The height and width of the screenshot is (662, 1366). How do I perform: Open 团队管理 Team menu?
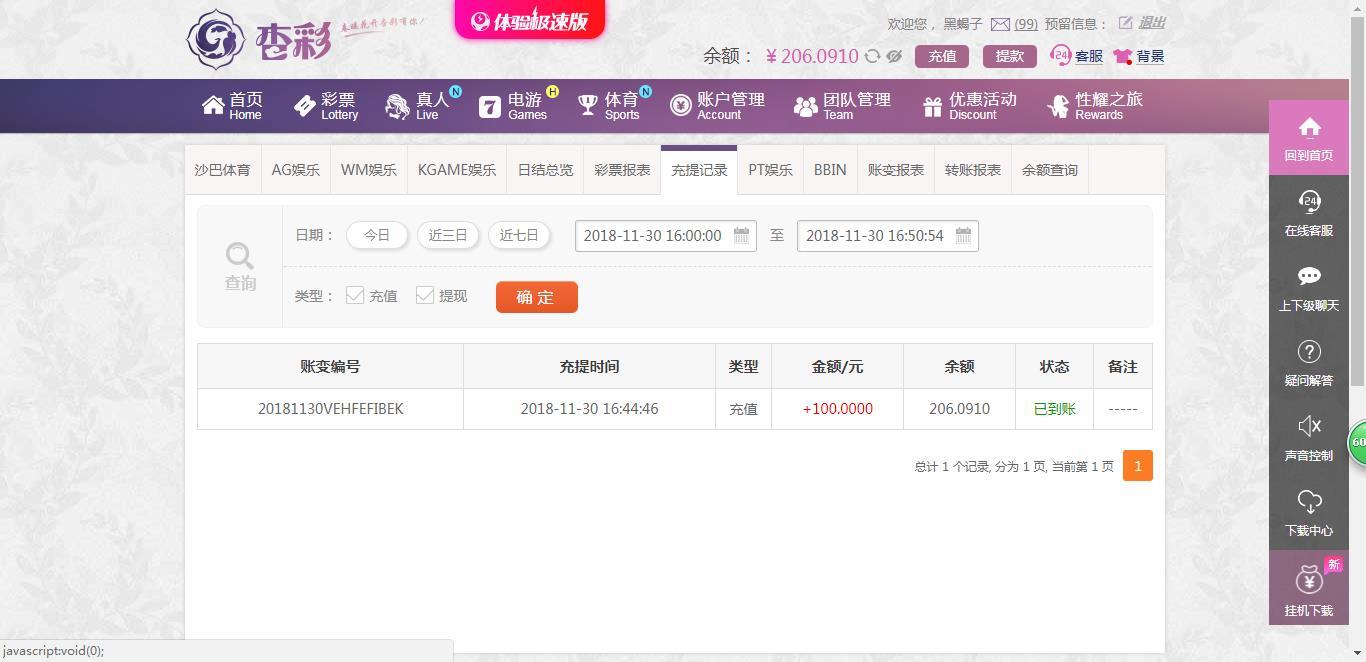(x=842, y=106)
